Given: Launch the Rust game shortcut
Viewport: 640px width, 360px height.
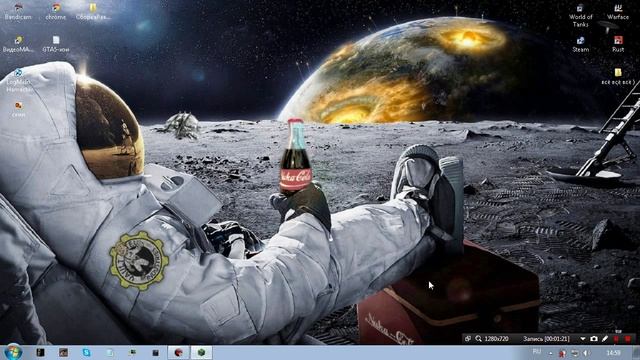Looking at the screenshot, I should [618, 44].
